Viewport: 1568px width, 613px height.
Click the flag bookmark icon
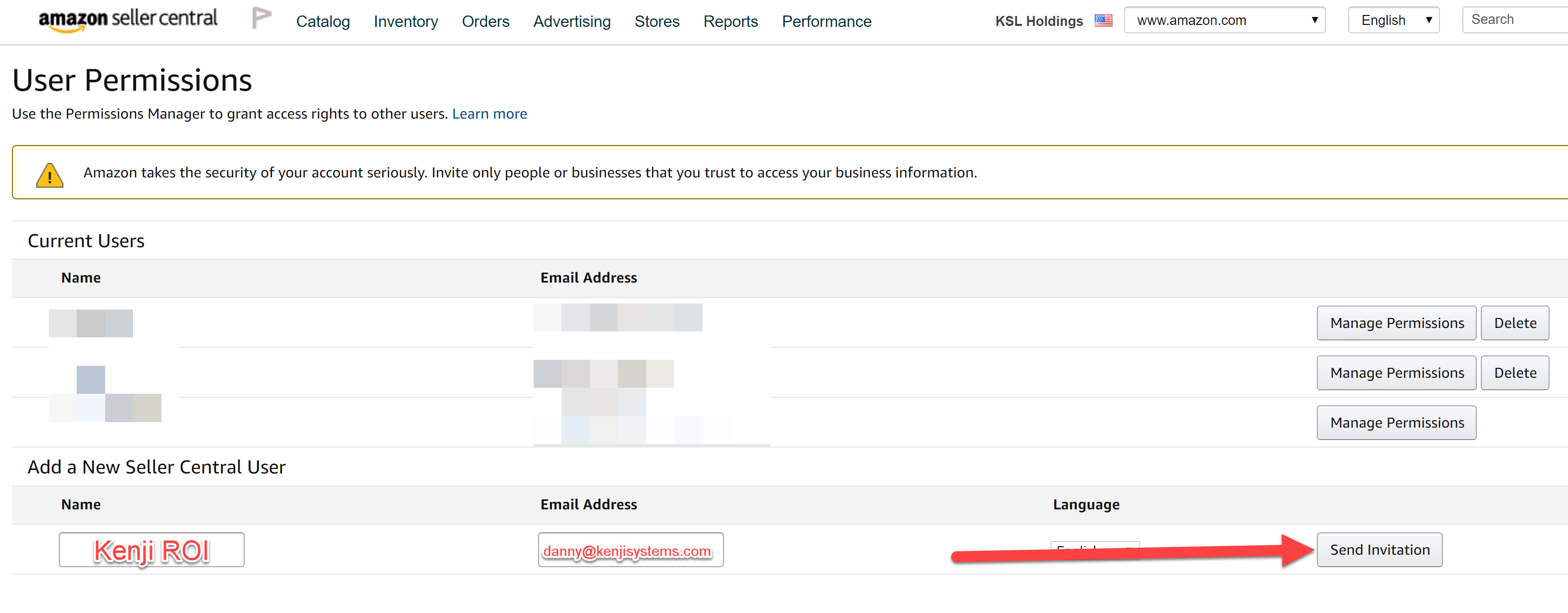pos(262,18)
